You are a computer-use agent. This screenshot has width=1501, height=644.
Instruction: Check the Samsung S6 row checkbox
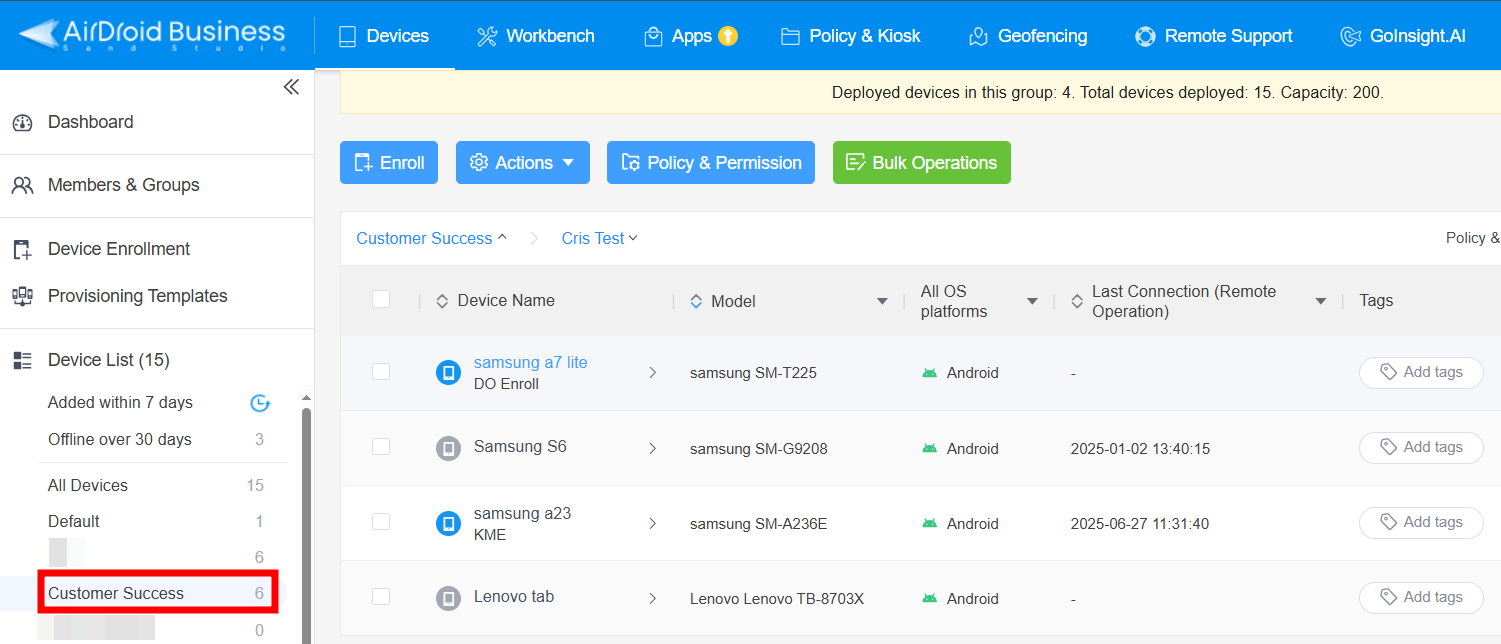pos(381,447)
